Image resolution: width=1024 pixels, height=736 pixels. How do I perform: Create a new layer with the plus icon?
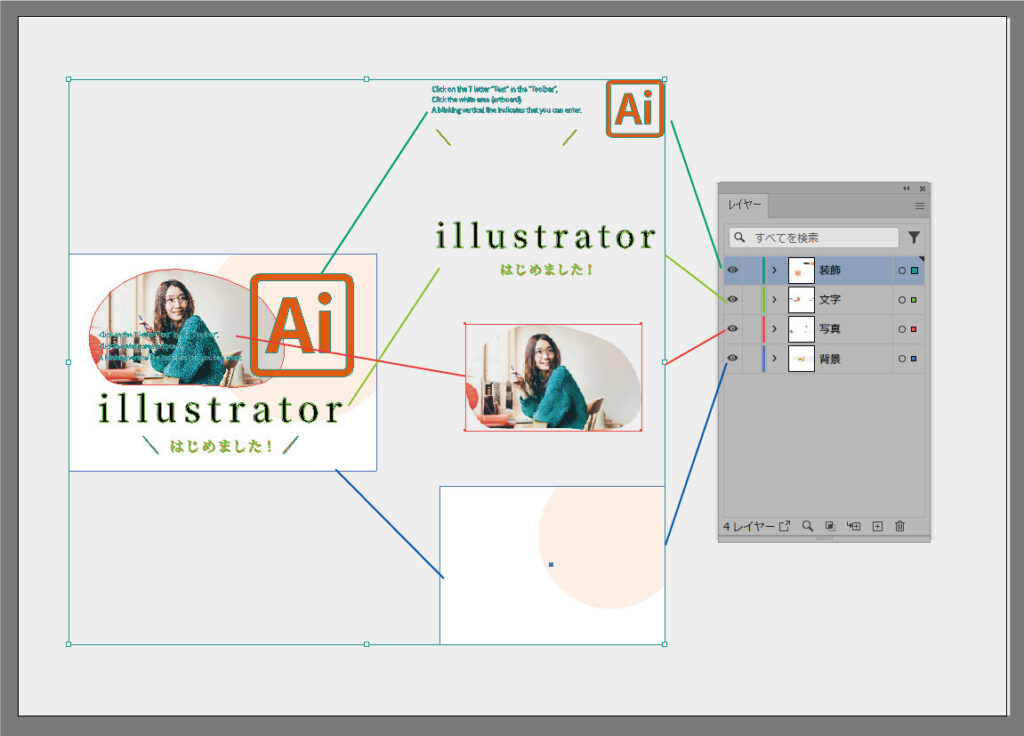[877, 526]
